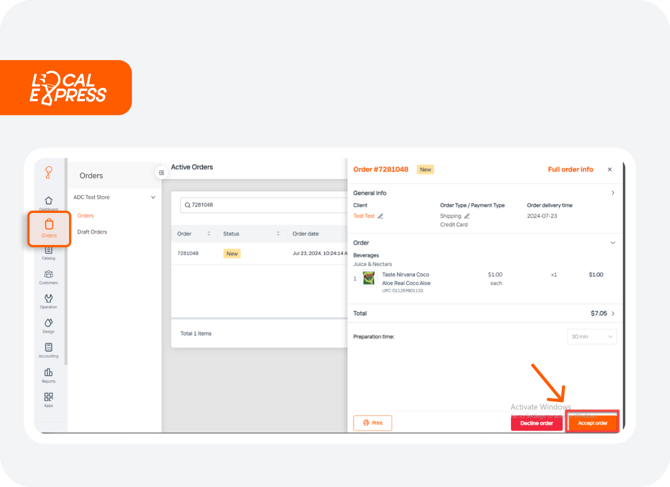Screen dimensions: 670x487
Task: Click the Jul 23, 2024 order date cell
Action: pyautogui.click(x=320, y=253)
